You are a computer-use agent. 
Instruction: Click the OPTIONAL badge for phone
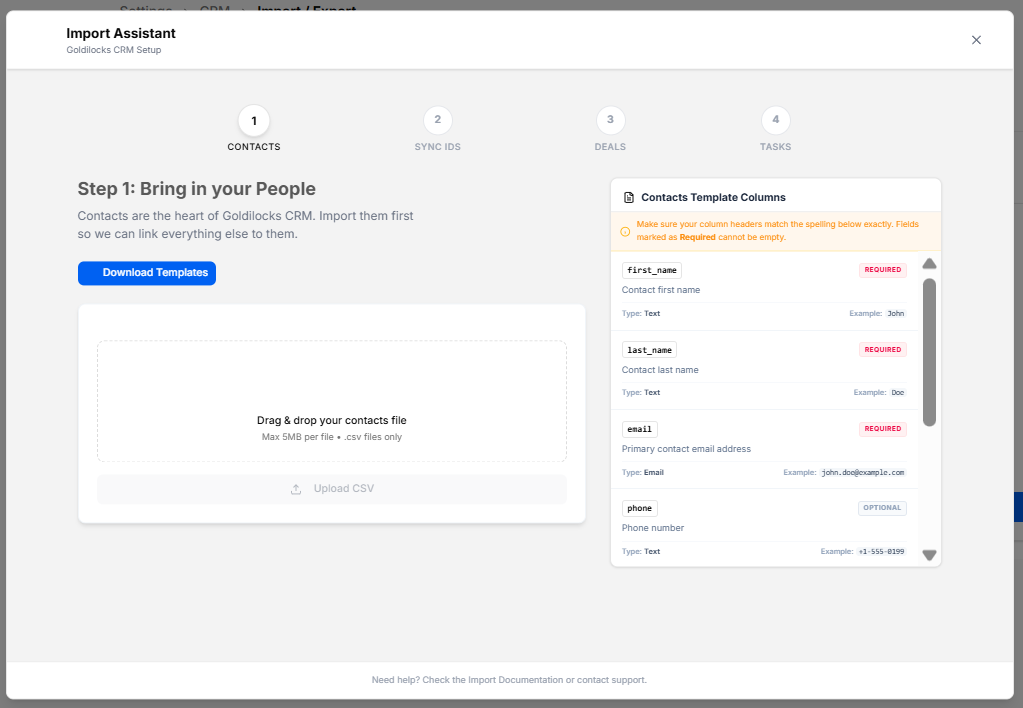pos(882,508)
